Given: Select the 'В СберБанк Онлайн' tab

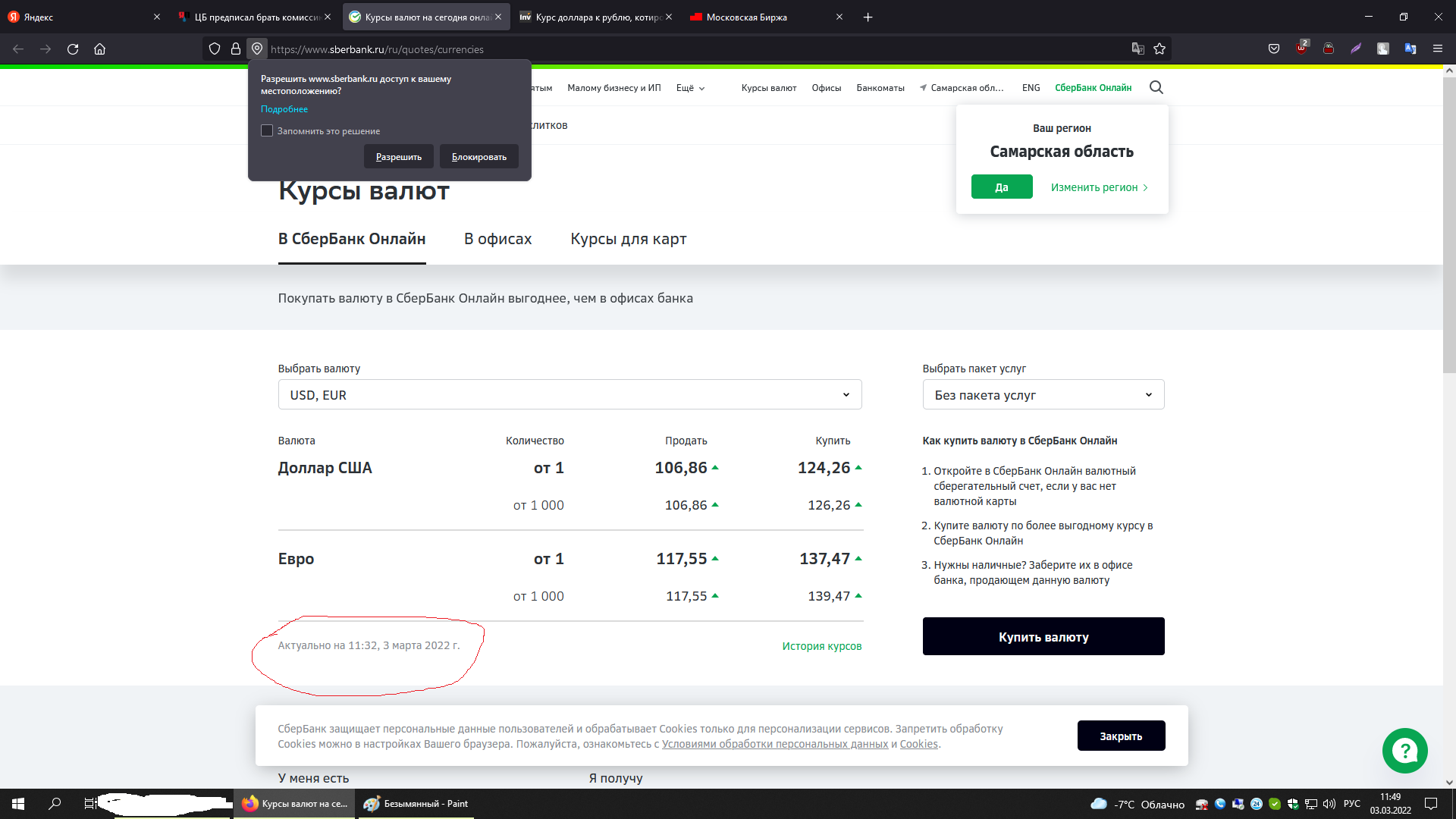Looking at the screenshot, I should [x=352, y=240].
